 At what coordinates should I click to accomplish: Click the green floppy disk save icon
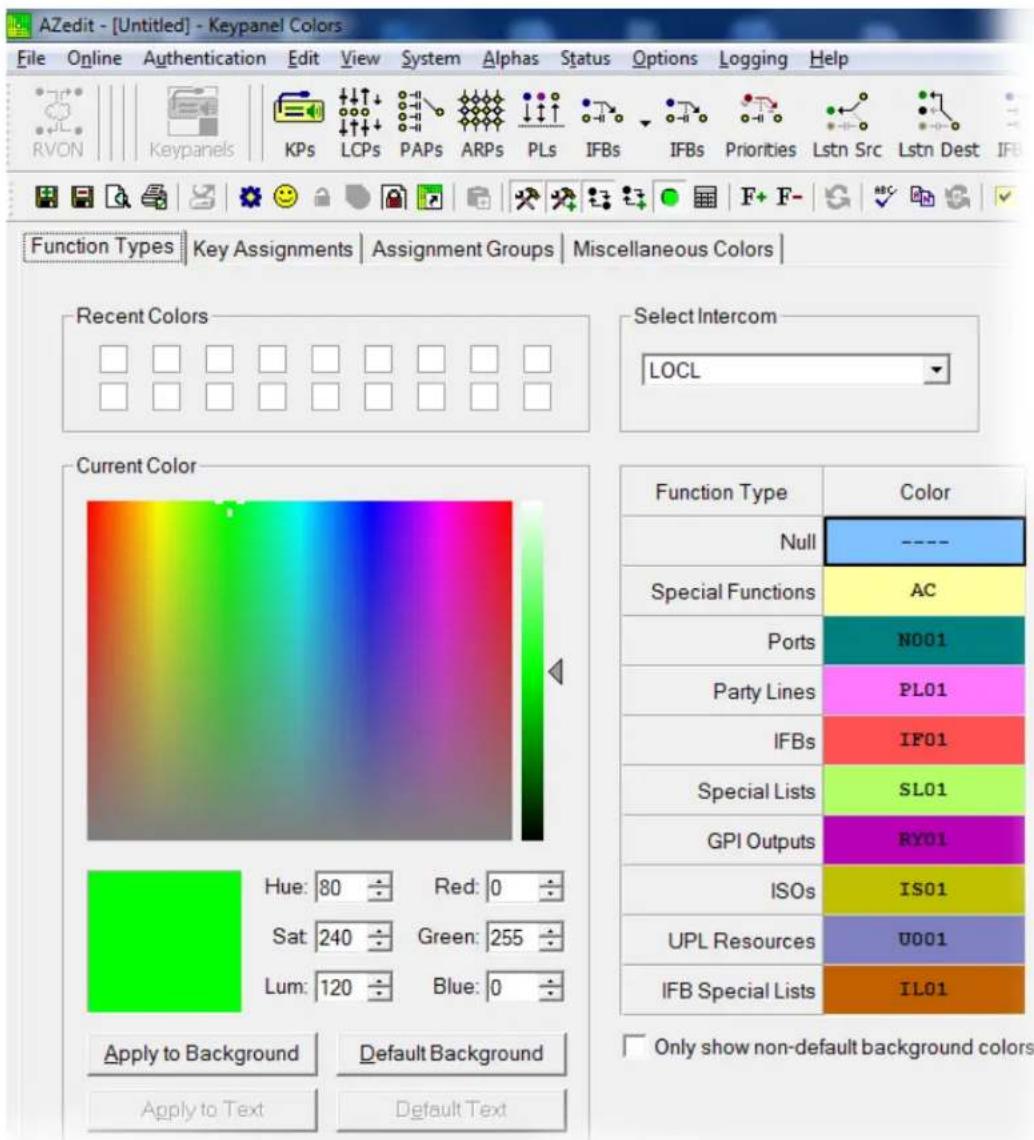[47, 197]
